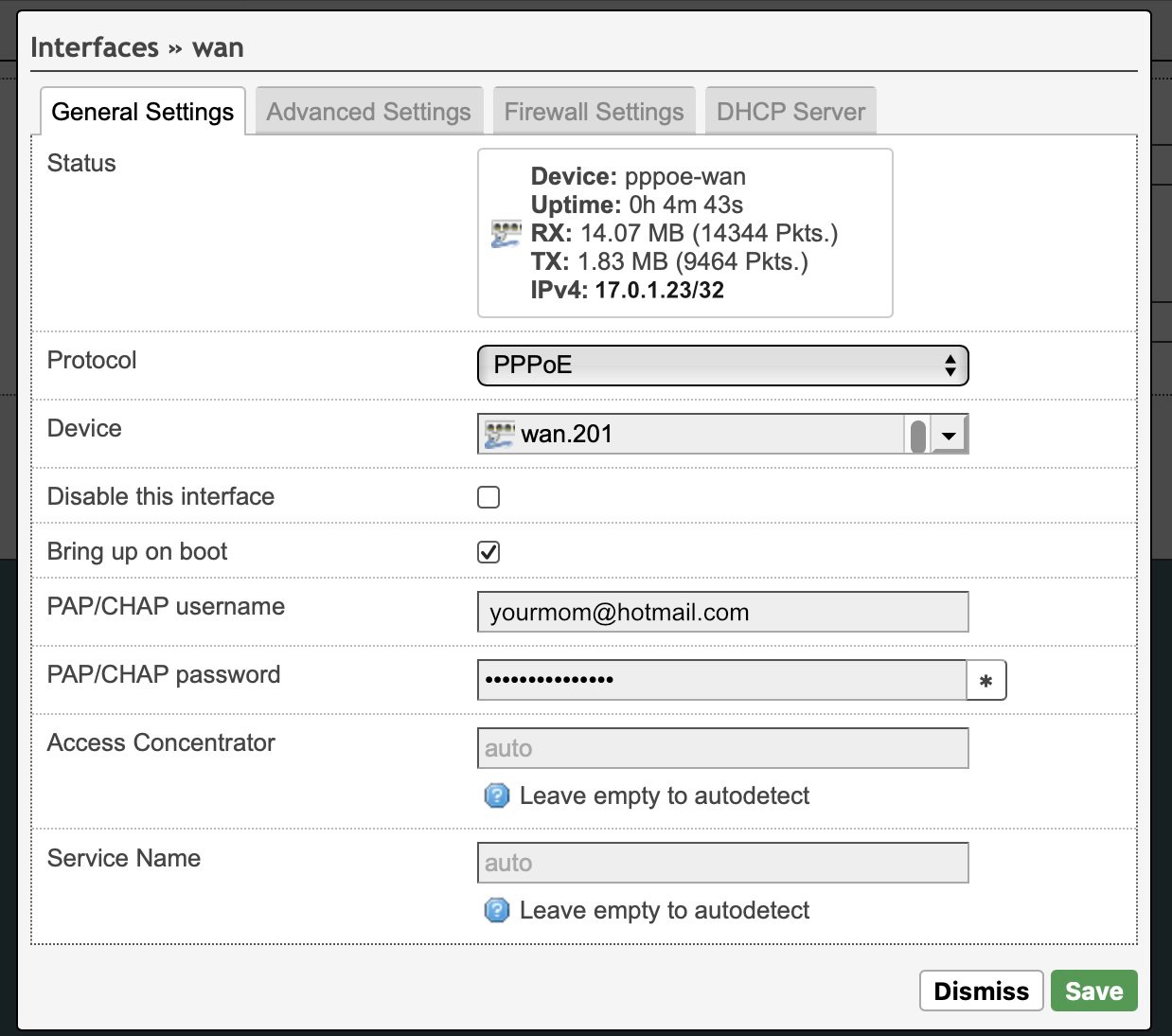Go to the DHCP Server tab
This screenshot has width=1172, height=1036.
coord(791,112)
